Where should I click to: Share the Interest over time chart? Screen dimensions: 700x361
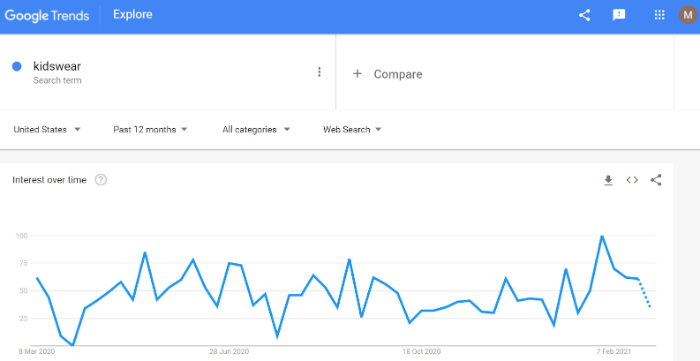(x=656, y=180)
